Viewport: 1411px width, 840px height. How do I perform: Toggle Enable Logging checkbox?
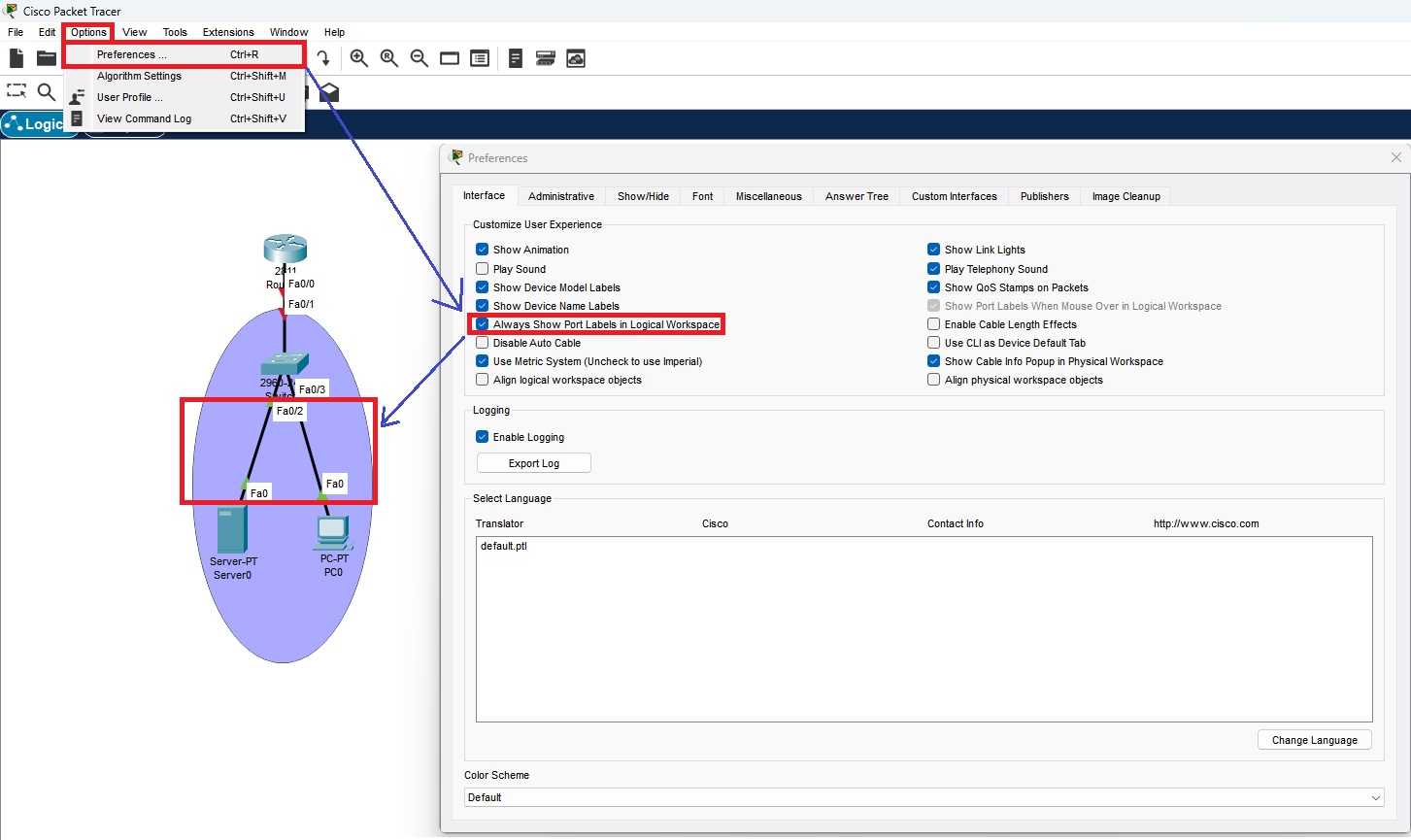click(x=483, y=437)
